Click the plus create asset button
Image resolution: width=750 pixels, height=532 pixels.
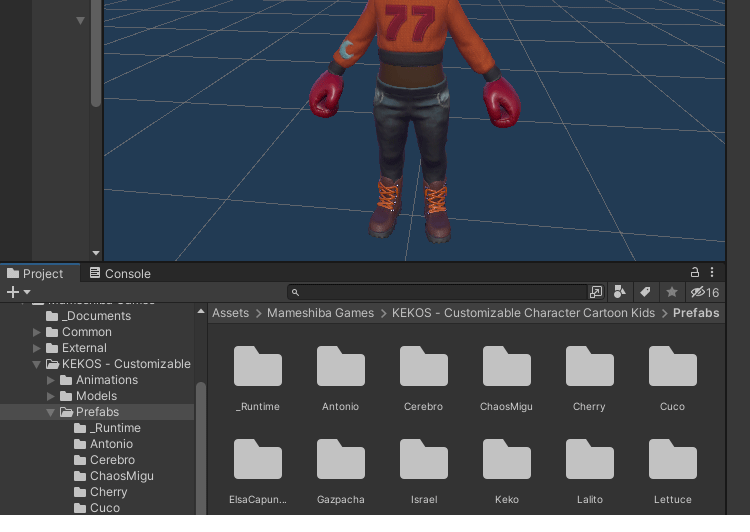pos(13,292)
